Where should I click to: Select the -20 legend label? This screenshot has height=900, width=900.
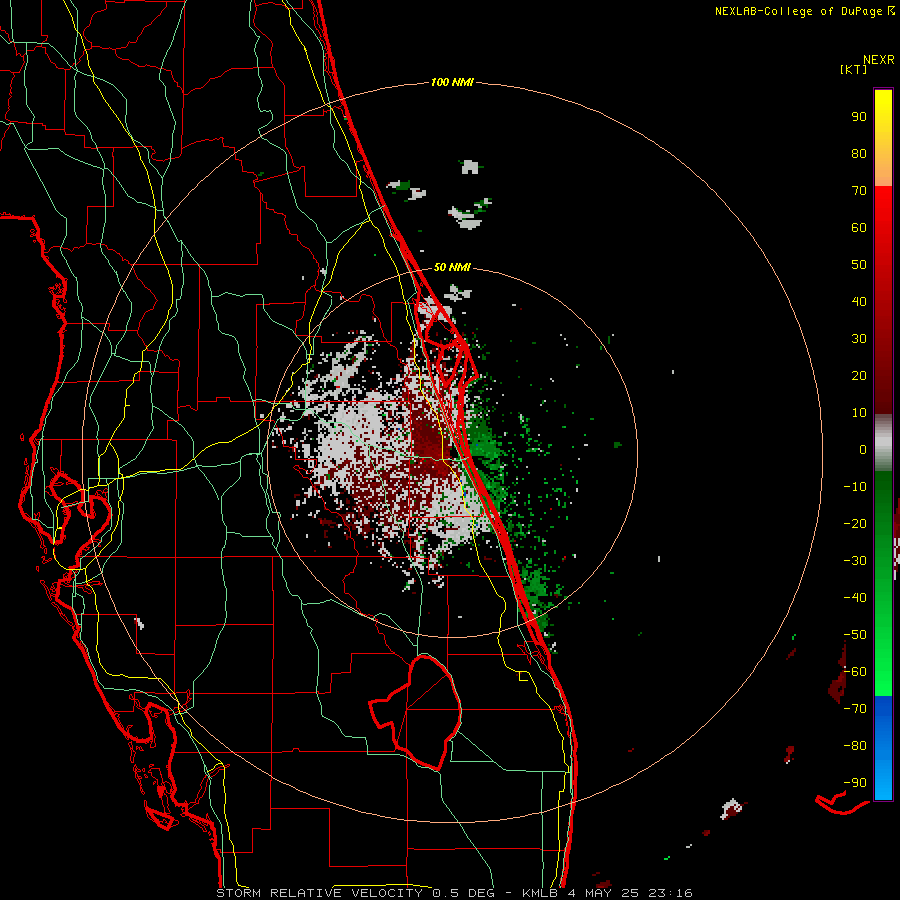point(855,524)
